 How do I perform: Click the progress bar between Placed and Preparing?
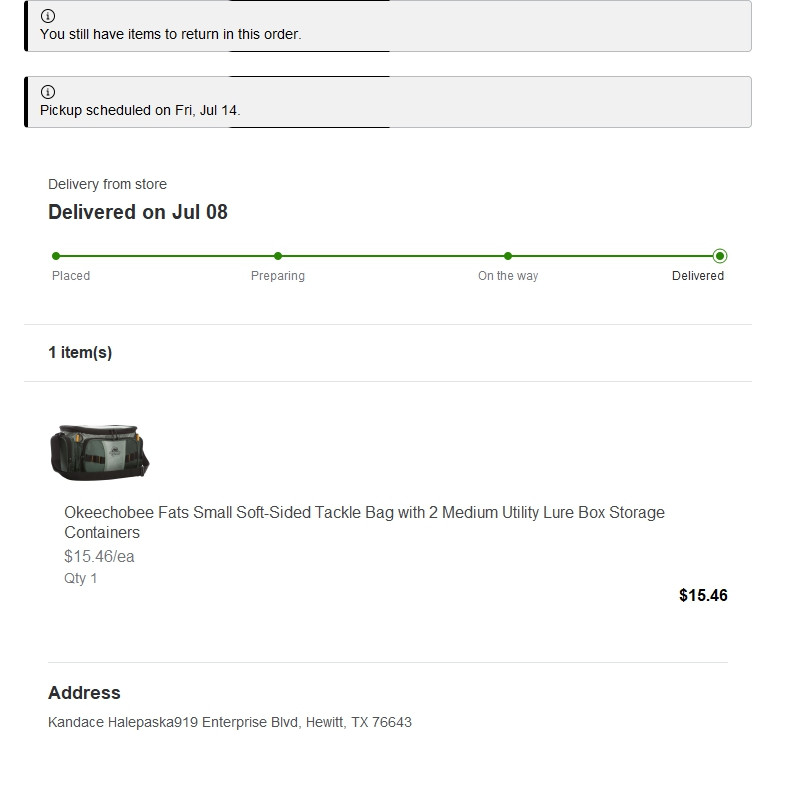tap(167, 256)
